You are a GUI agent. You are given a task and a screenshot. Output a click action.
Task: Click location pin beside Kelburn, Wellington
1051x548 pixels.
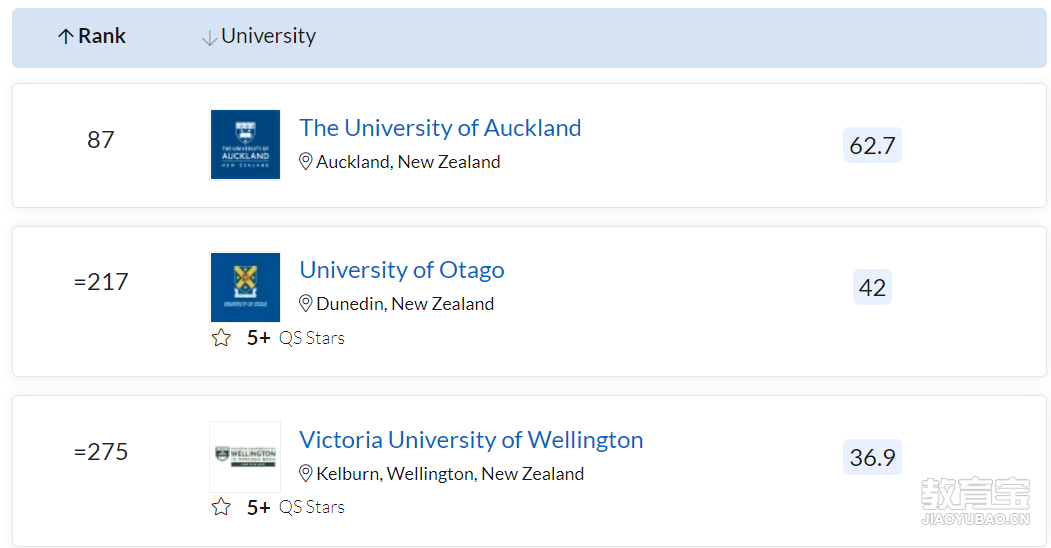306,474
